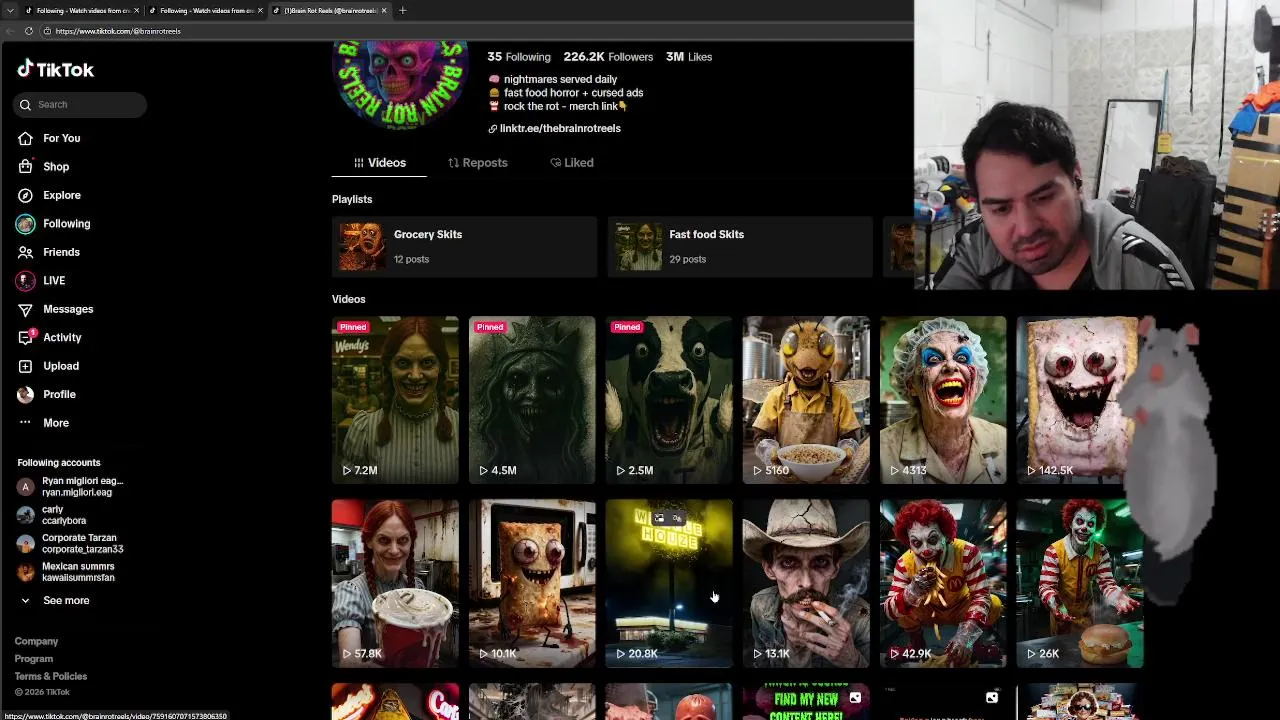Switch to the Liked tab
The image size is (1280, 720).
(x=571, y=162)
